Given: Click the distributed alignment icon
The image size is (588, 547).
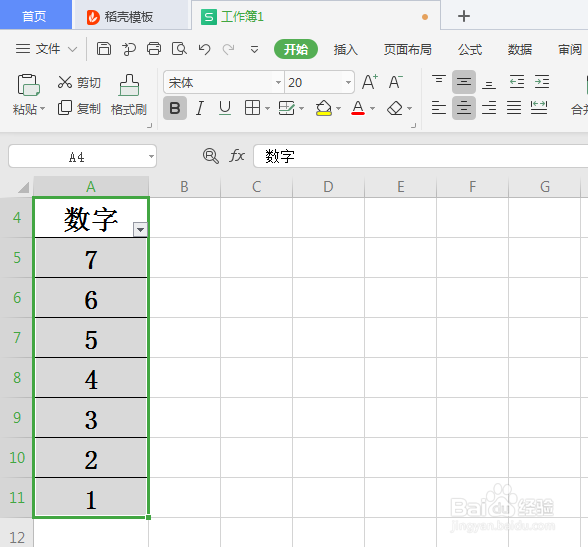Looking at the screenshot, I should coord(539,108).
